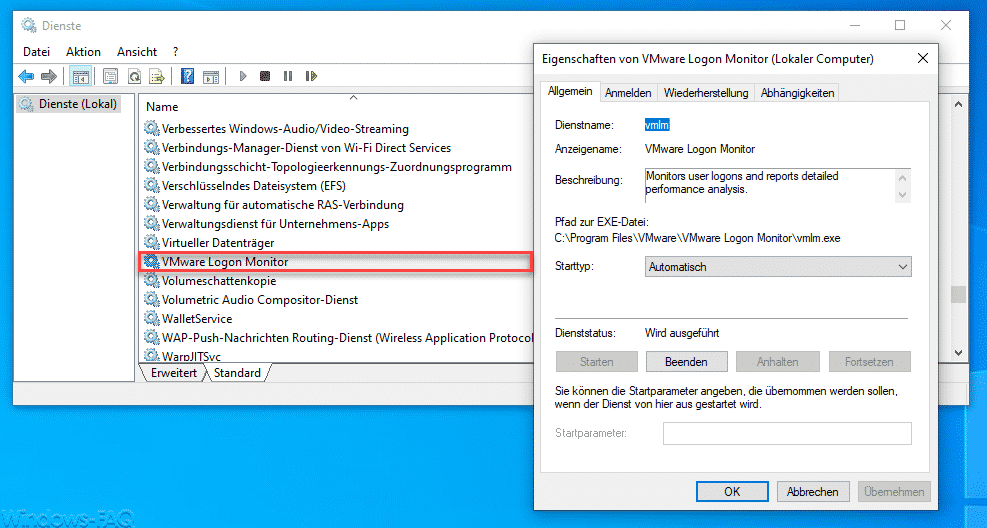Click the description scroll-up arrow

pos(903,177)
